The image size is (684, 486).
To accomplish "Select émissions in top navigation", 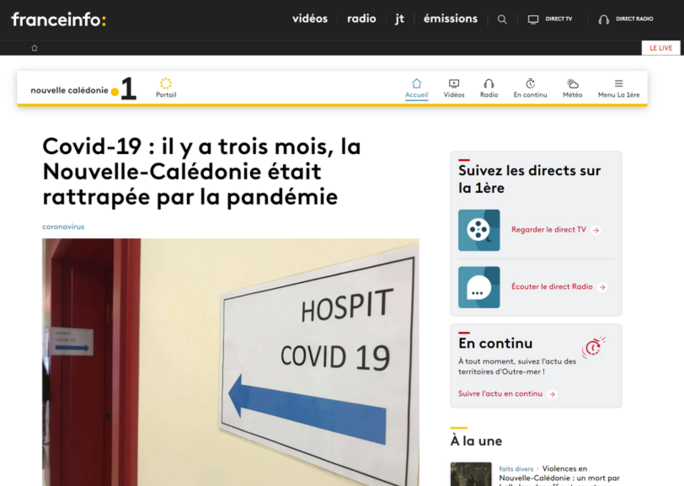I will pyautogui.click(x=450, y=19).
